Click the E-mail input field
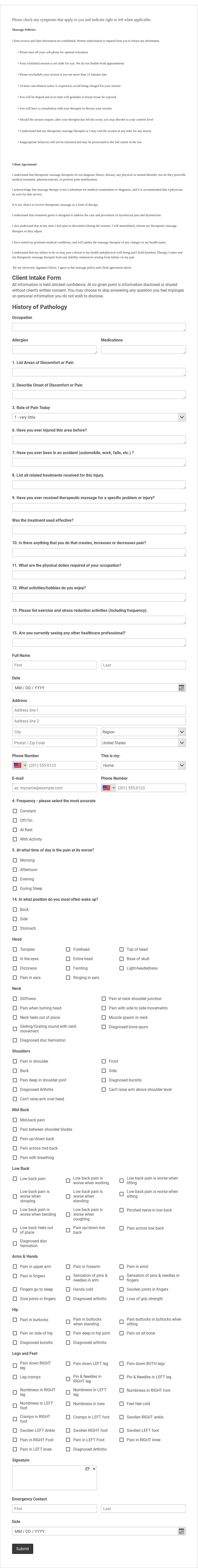The image size is (198, 1568). (x=54, y=788)
